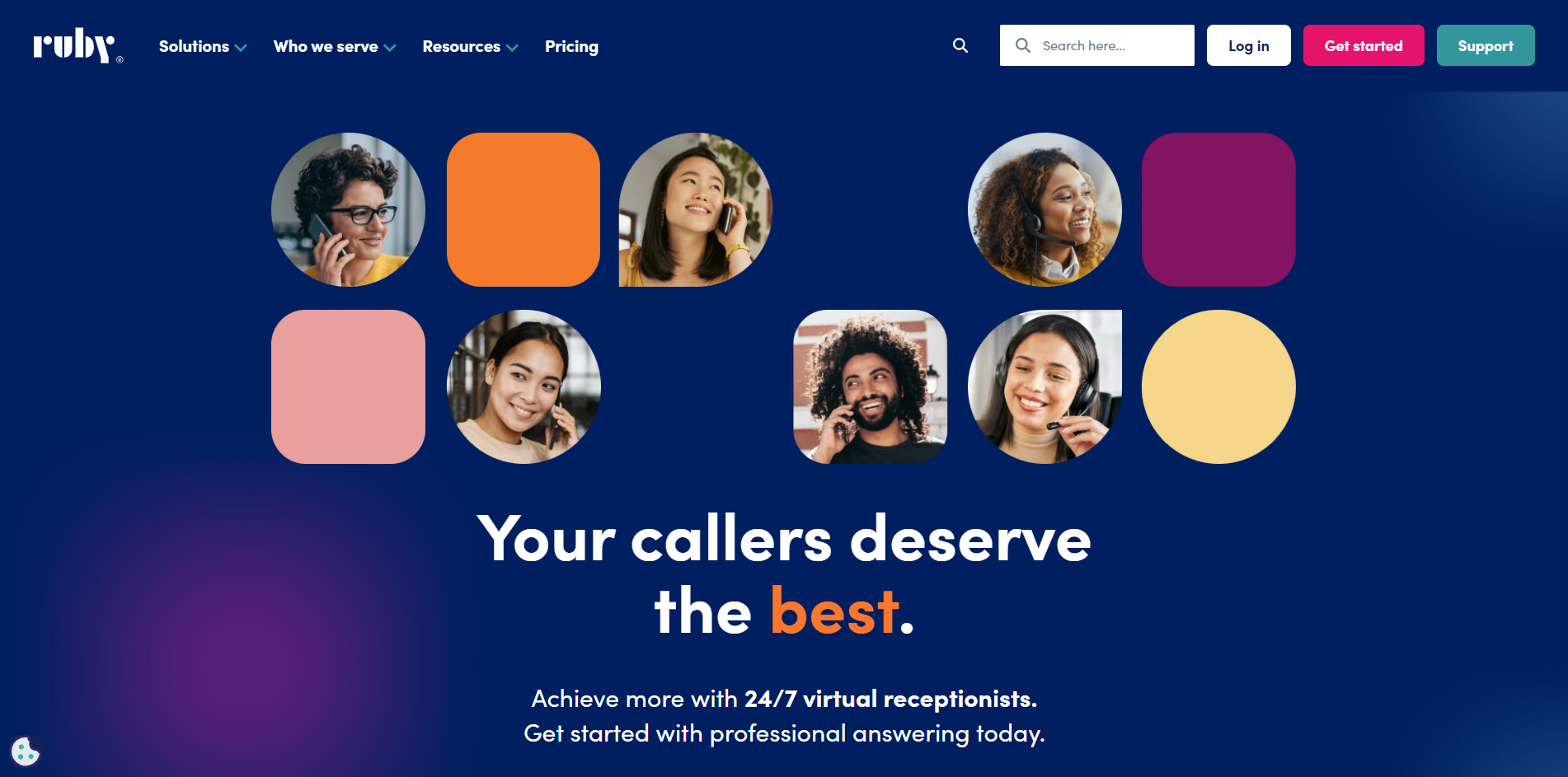Click the Solutions menu label

194,46
